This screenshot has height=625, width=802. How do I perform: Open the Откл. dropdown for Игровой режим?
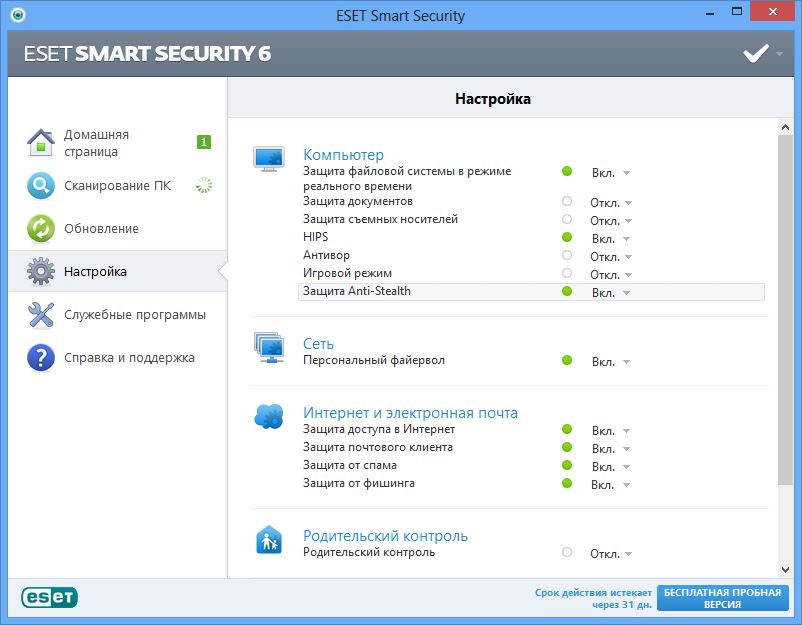tap(611, 275)
